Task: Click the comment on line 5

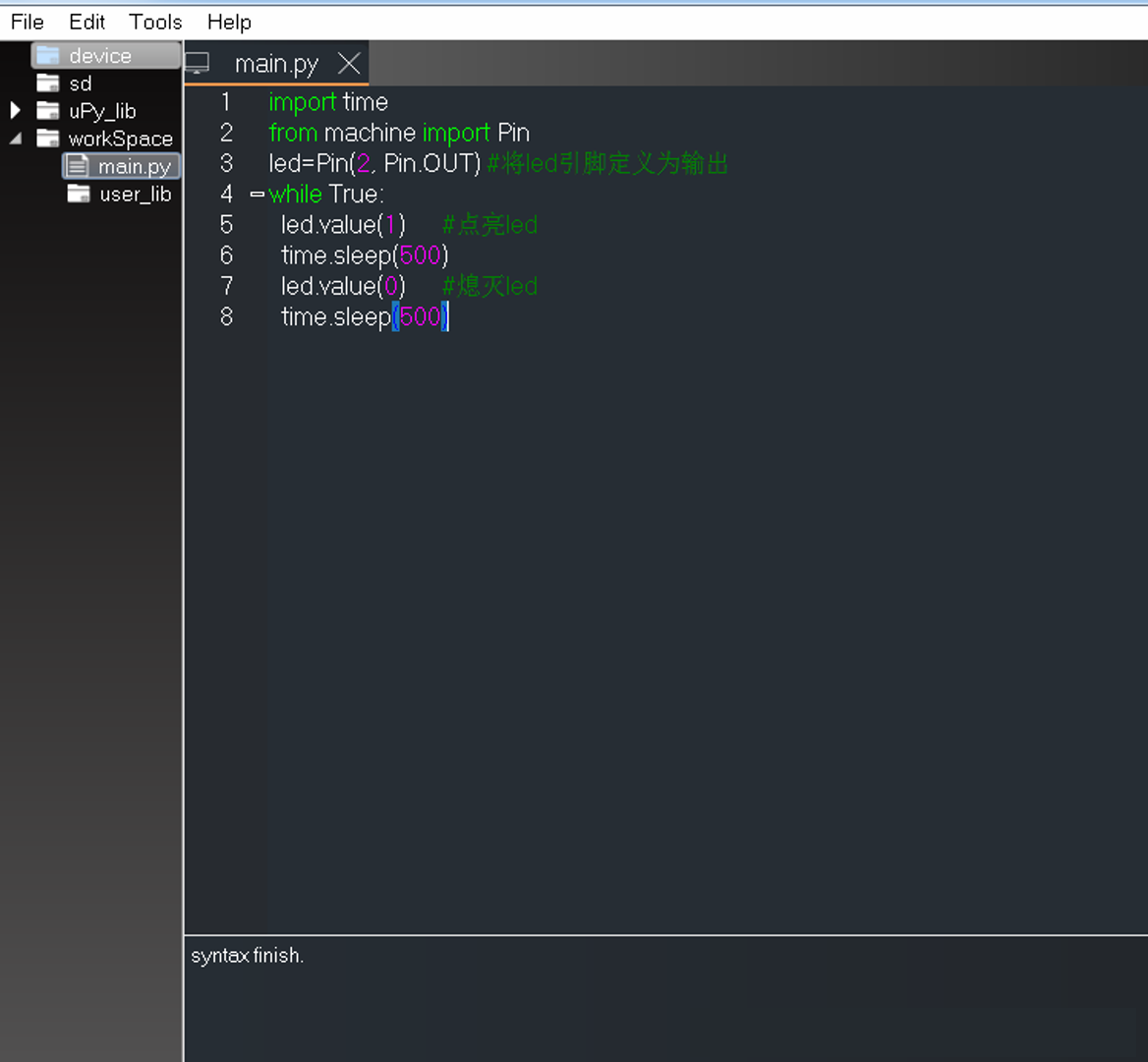Action: [489, 225]
